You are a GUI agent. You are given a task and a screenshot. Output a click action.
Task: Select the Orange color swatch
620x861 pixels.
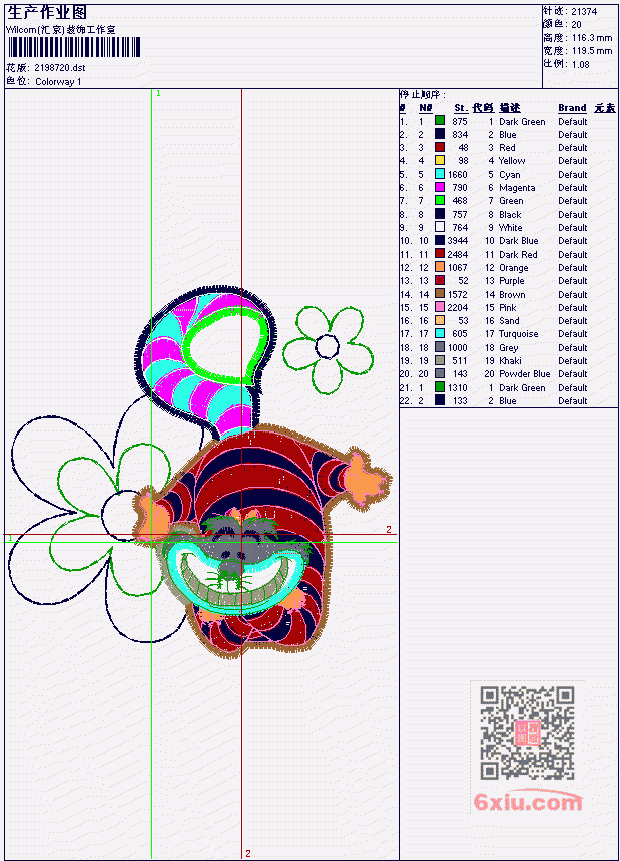(x=440, y=267)
